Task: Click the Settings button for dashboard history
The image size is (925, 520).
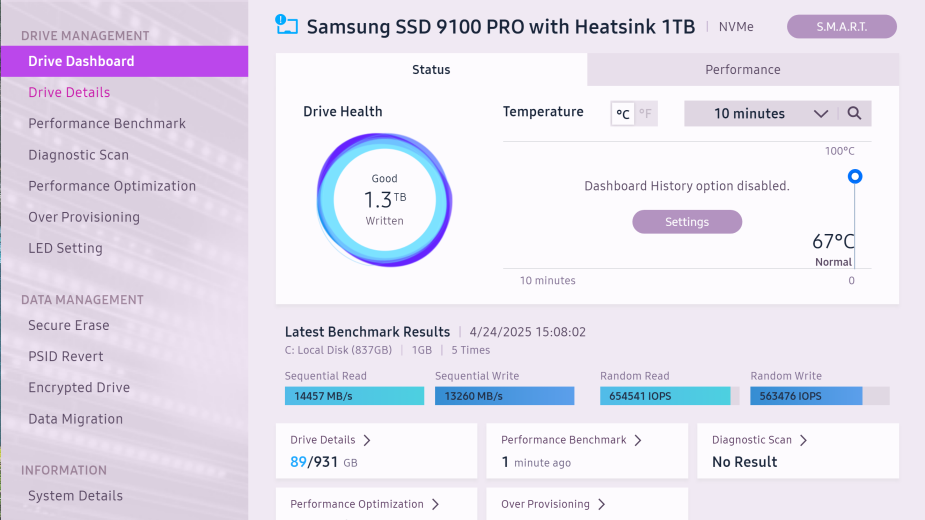Action: (687, 222)
